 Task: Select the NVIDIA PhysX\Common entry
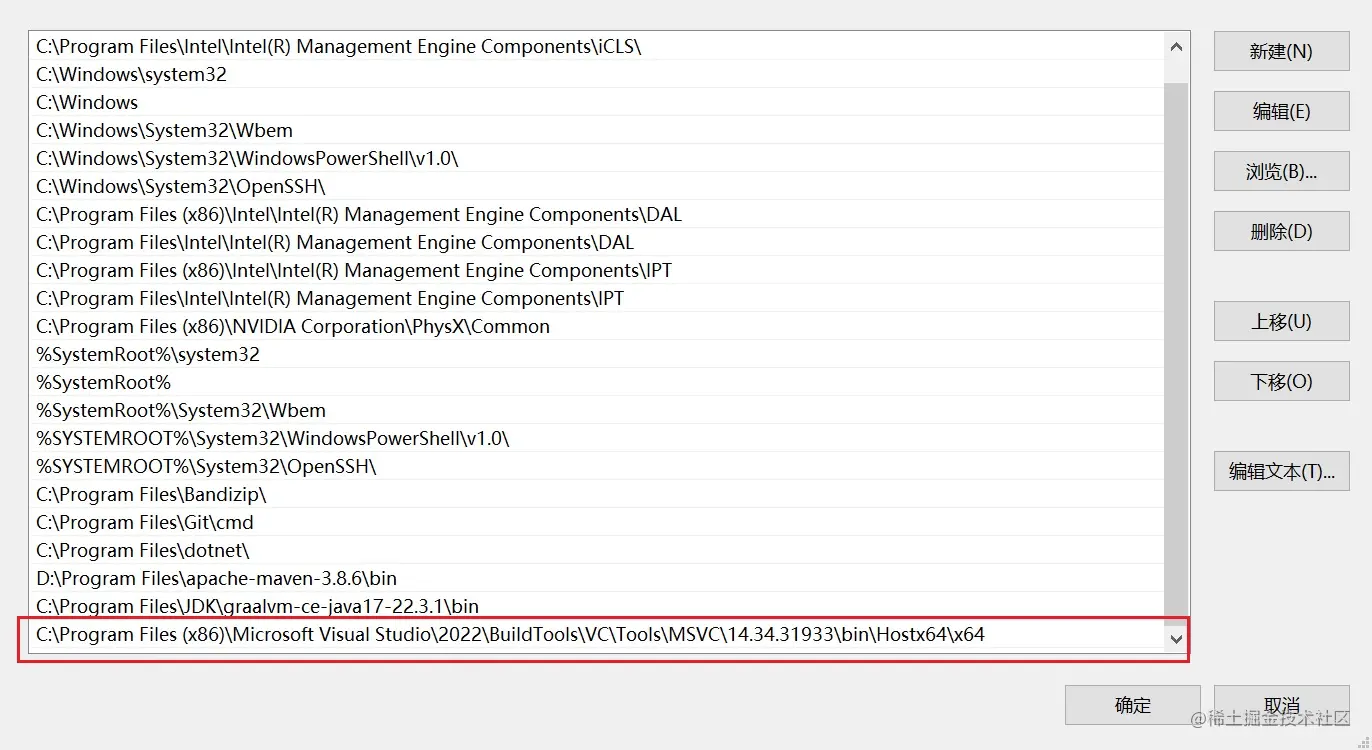[597, 326]
